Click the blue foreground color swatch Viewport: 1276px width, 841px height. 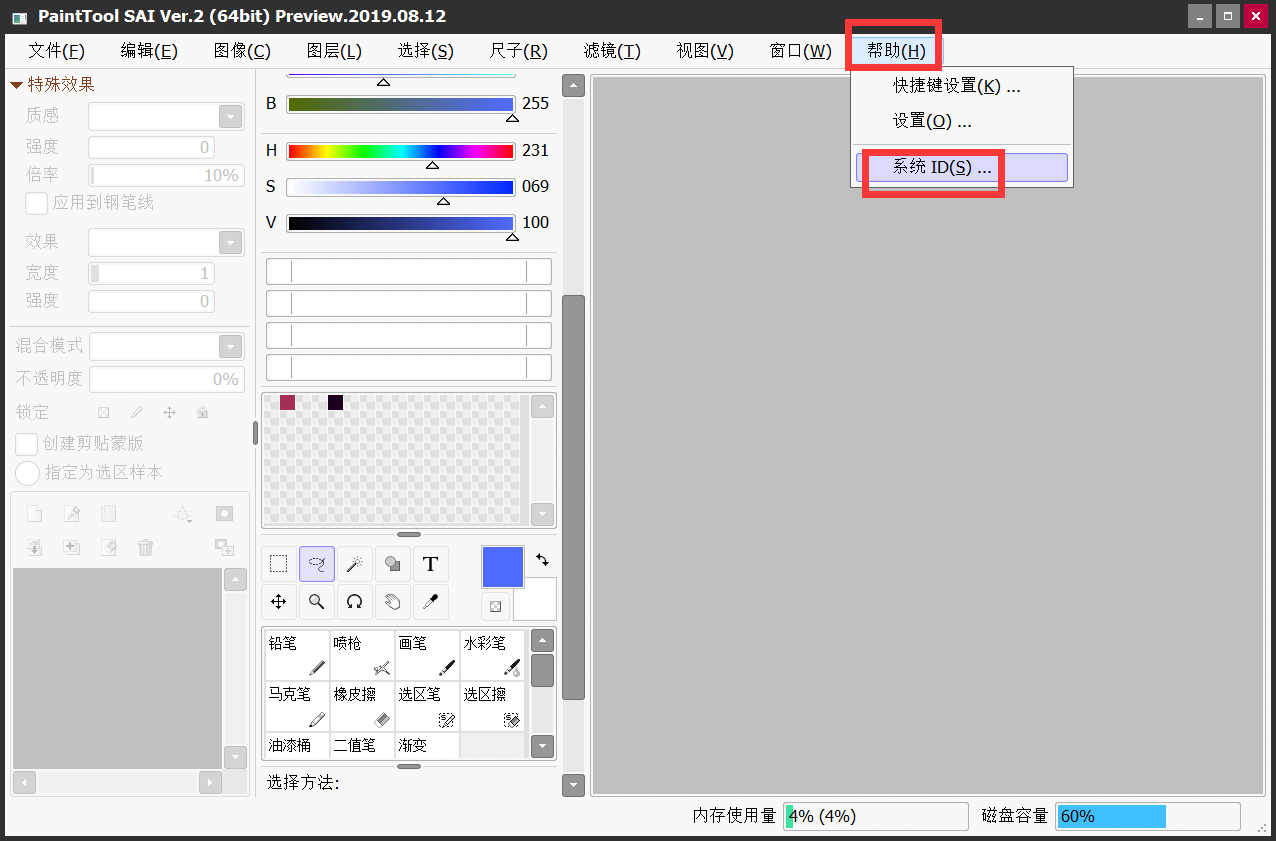pyautogui.click(x=503, y=567)
